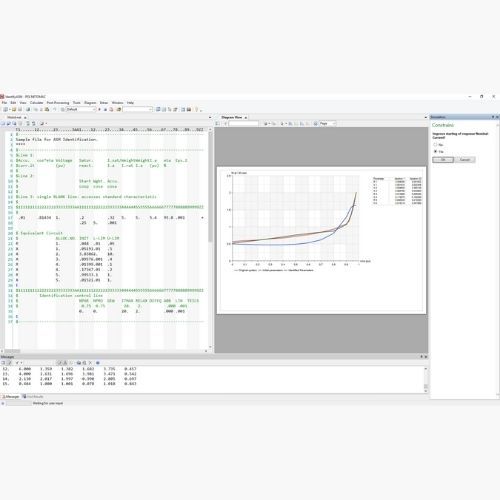Click the undo arrow icon in main toolbar
This screenshot has width=500, height=500.
point(55,109)
